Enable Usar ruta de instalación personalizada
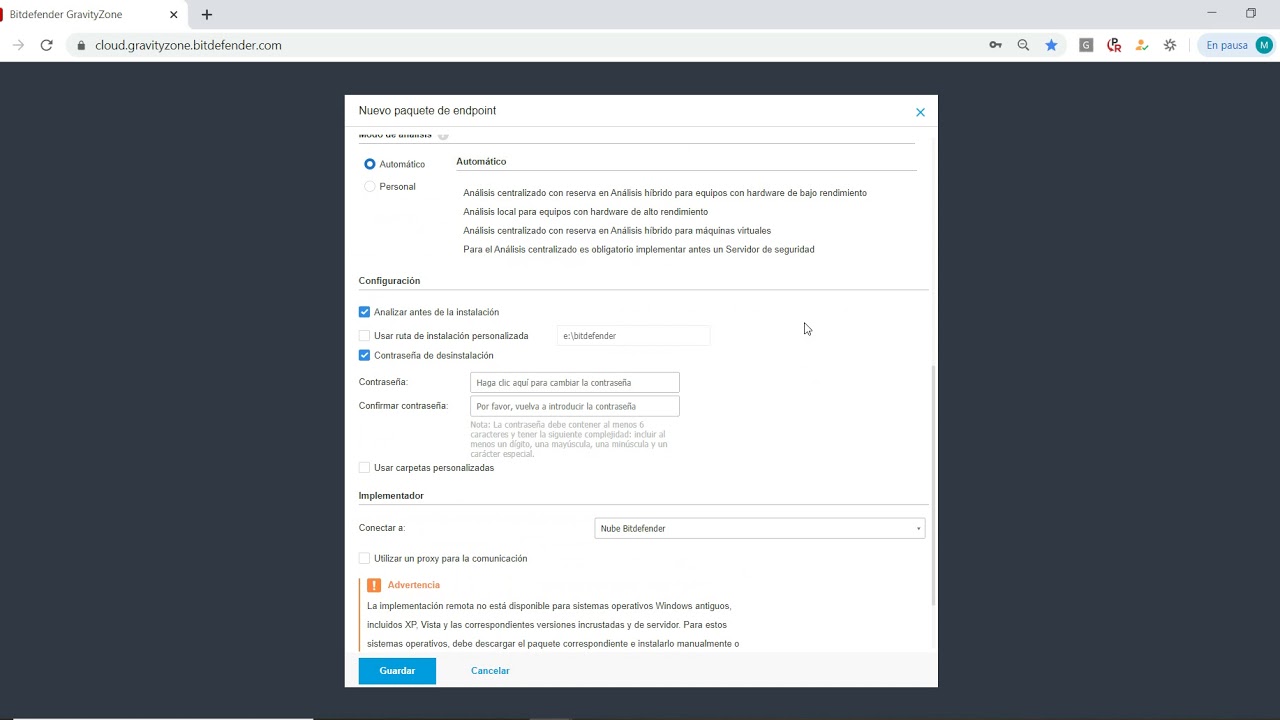This screenshot has height=720, width=1280. 364,336
